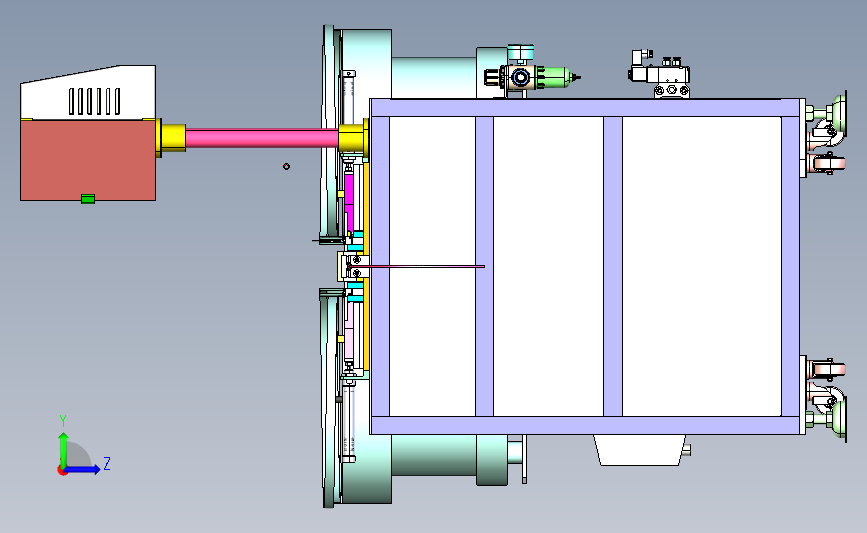Click the green Y axis of the triad

pyautogui.click(x=64, y=450)
